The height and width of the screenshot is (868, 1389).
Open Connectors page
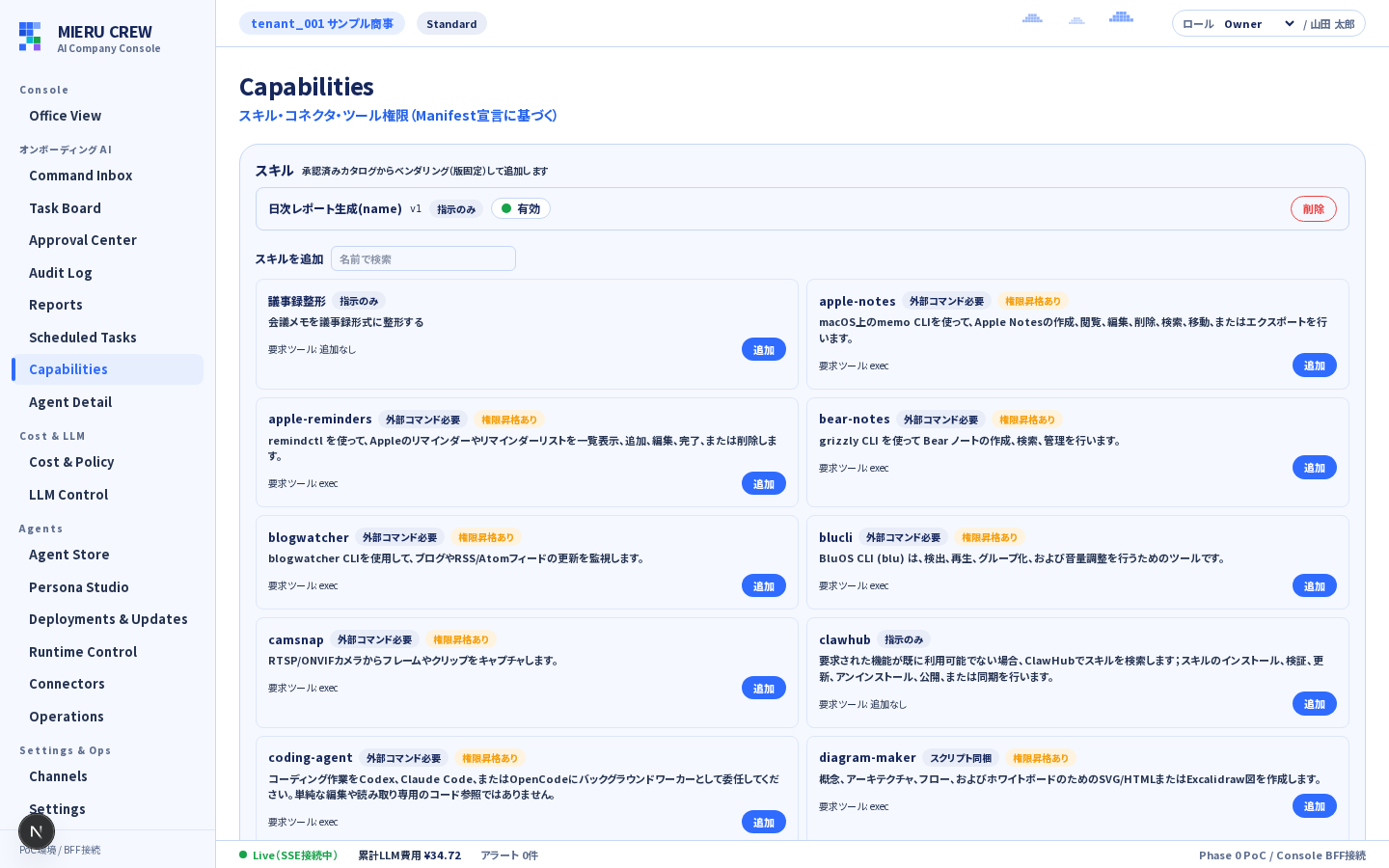click(x=107, y=684)
